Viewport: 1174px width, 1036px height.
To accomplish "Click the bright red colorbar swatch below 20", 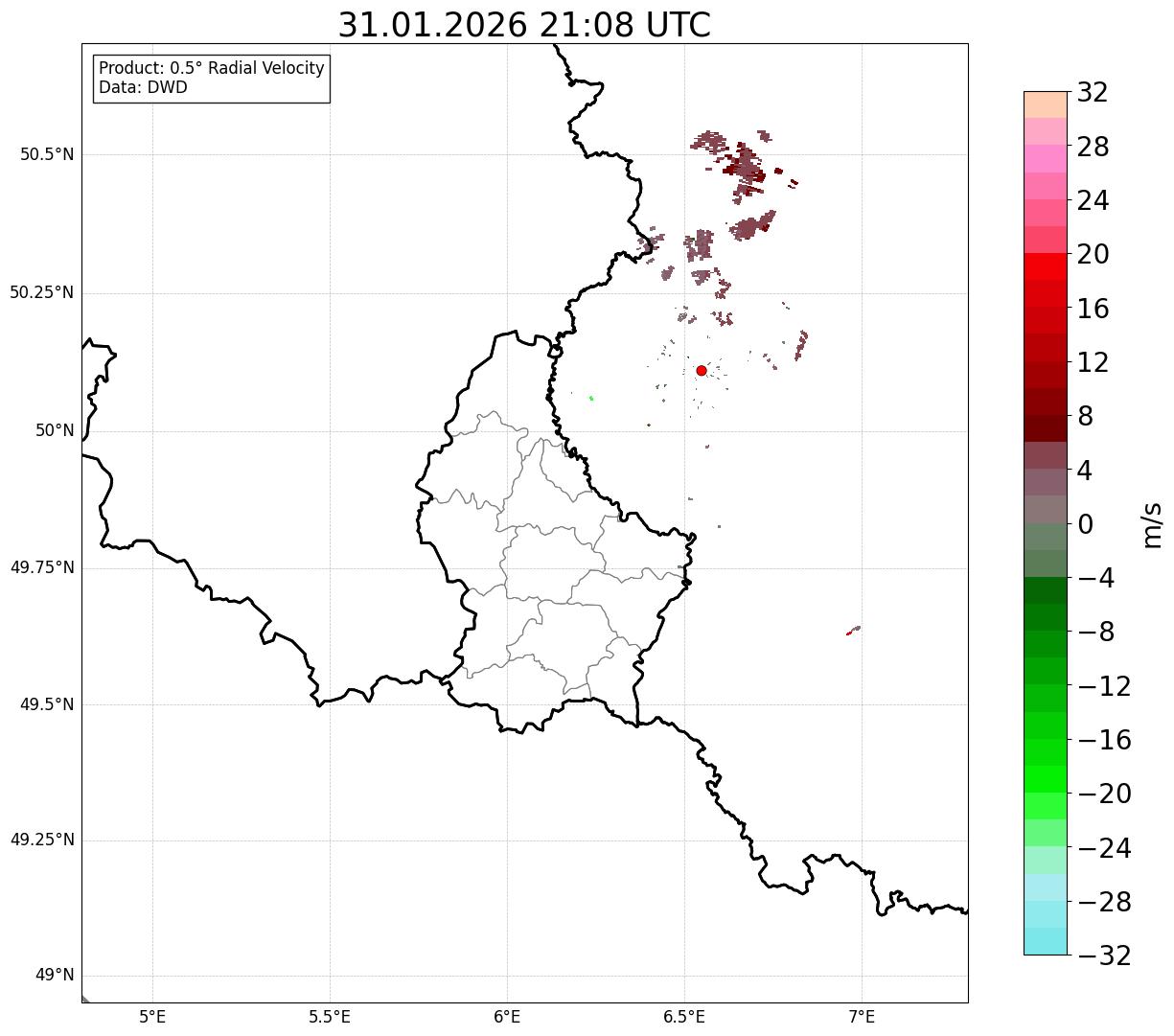I will pyautogui.click(x=1046, y=266).
